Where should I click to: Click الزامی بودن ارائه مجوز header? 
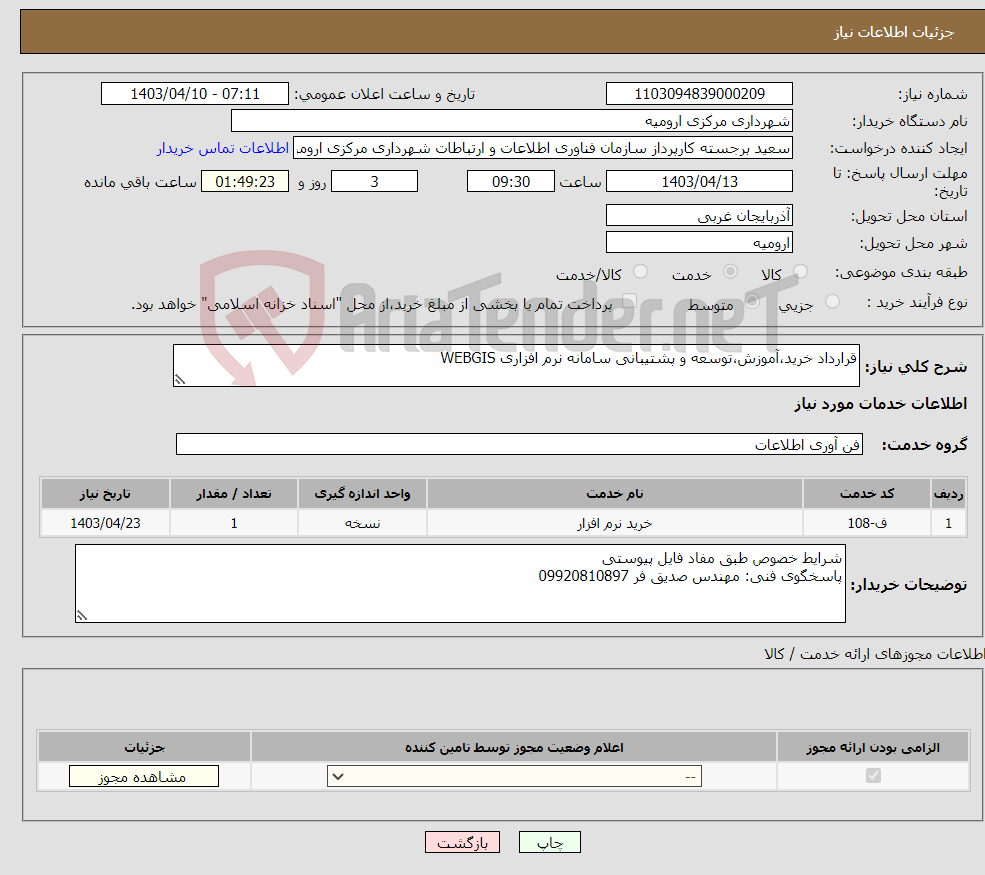pyautogui.click(x=873, y=747)
